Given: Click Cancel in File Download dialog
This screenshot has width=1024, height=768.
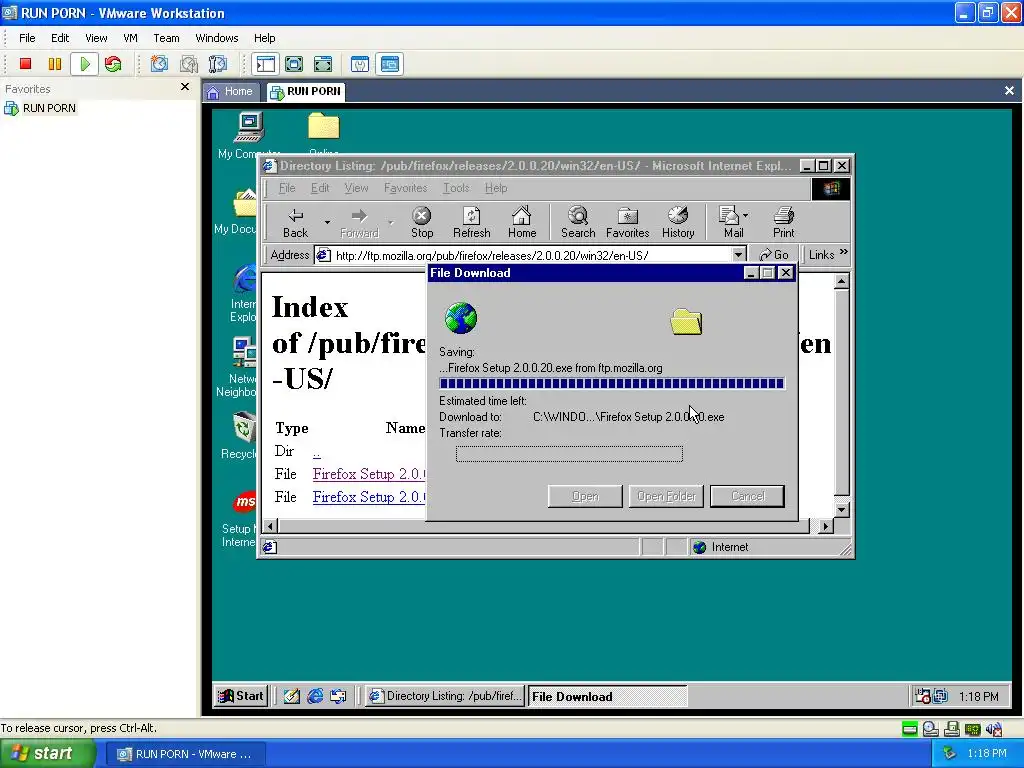Looking at the screenshot, I should pyautogui.click(x=748, y=496).
